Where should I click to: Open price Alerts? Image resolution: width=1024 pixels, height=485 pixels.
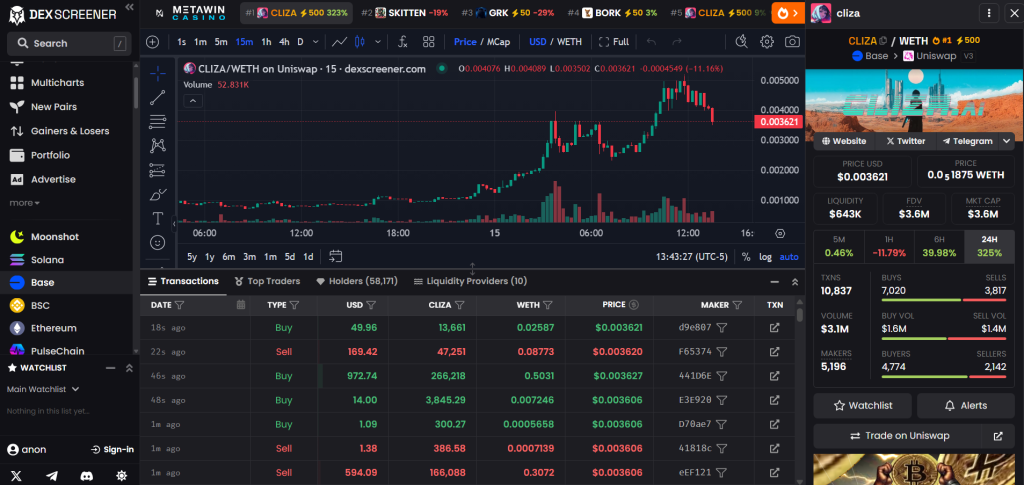click(x=967, y=405)
